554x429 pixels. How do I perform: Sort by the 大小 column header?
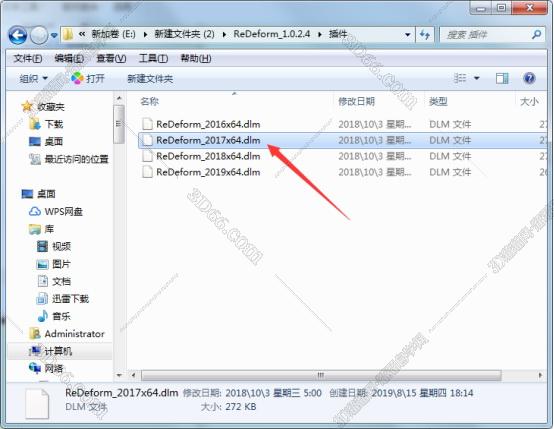529,102
